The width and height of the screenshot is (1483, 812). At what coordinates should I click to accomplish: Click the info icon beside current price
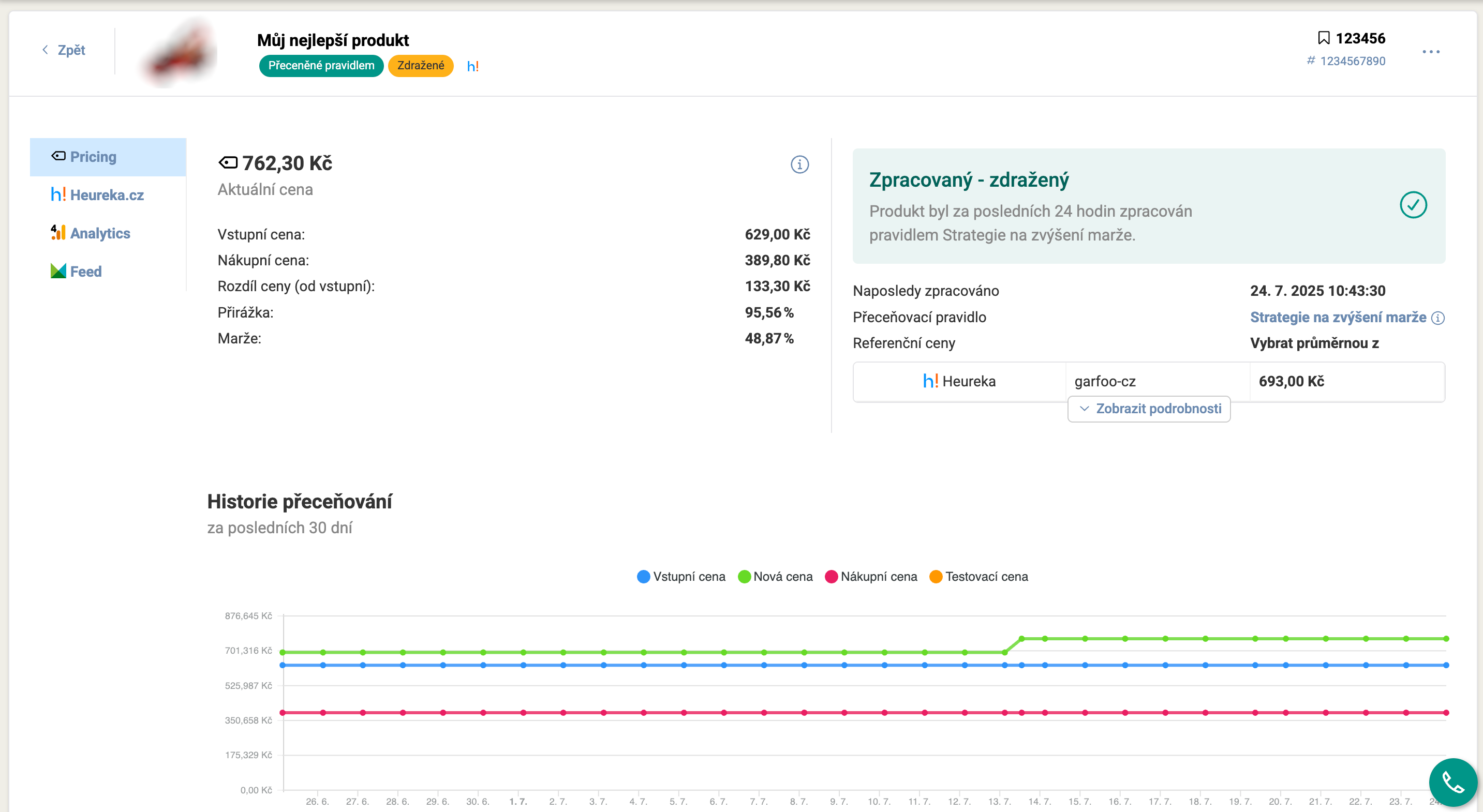click(x=799, y=164)
